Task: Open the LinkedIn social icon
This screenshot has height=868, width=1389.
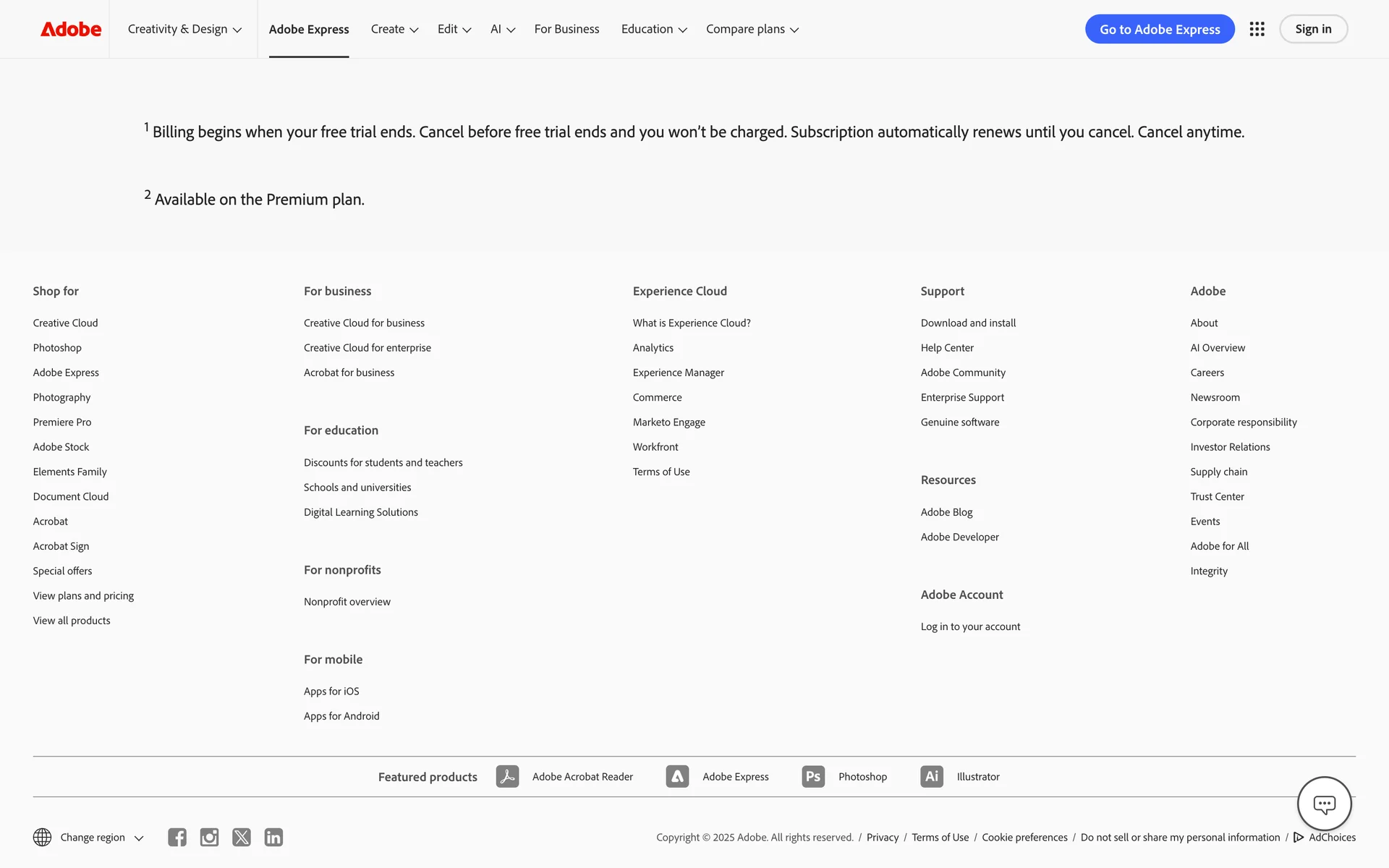Action: [273, 837]
